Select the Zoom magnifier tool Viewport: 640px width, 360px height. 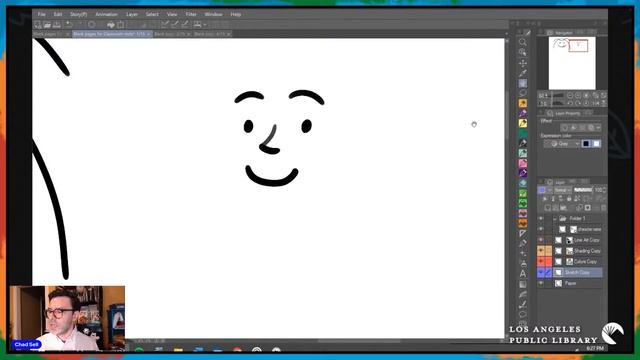coord(522,42)
